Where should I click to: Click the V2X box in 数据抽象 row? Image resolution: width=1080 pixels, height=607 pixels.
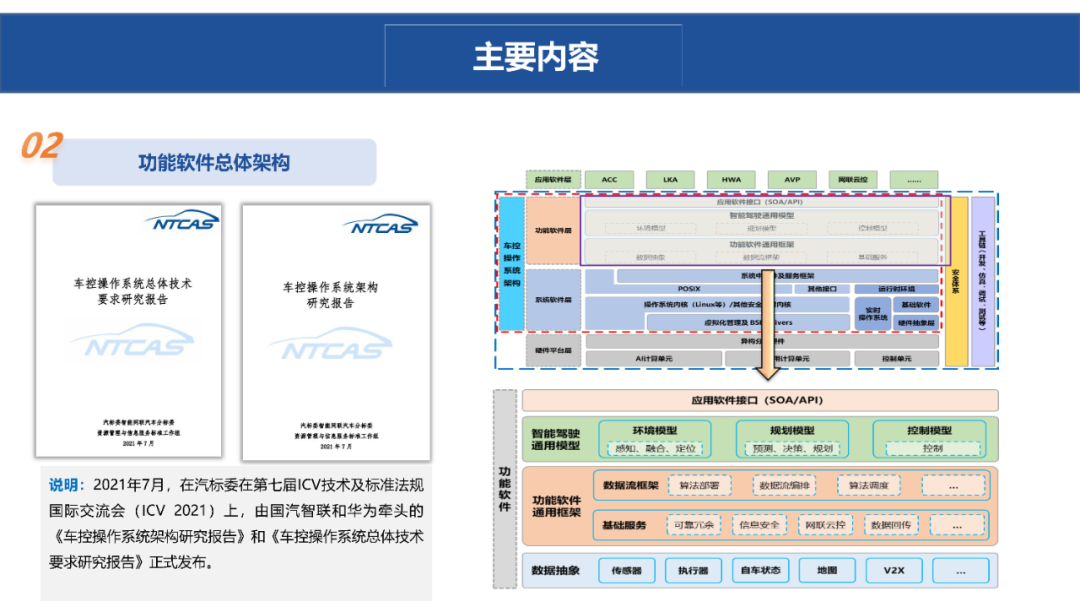(893, 571)
